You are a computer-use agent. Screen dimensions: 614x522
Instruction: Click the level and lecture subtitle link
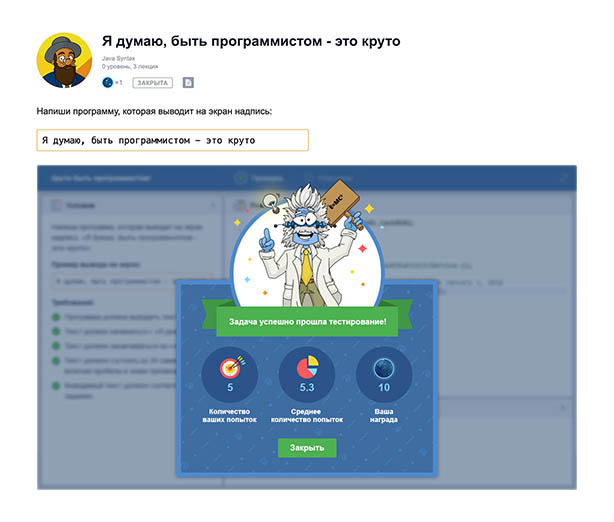(130, 67)
